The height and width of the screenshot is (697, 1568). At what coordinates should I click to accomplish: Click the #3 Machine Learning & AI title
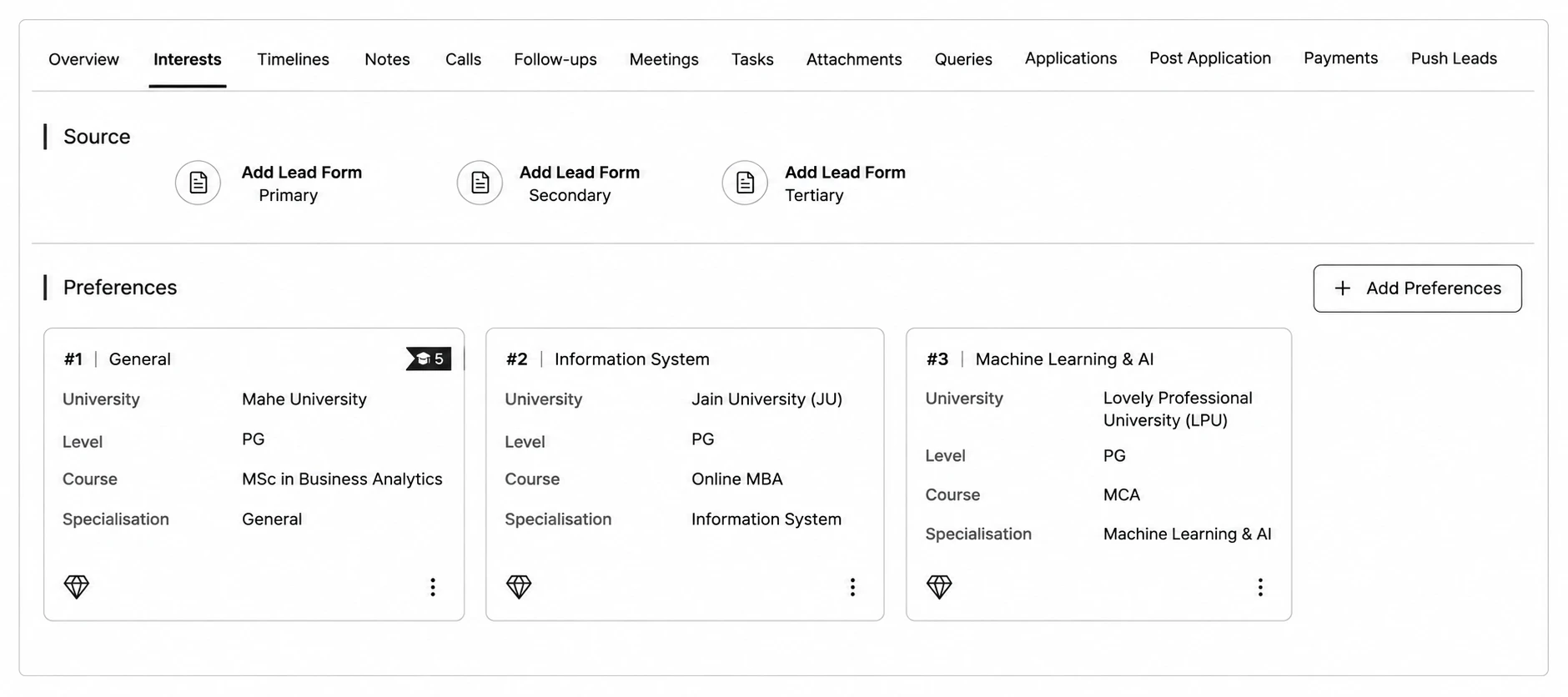click(1040, 359)
